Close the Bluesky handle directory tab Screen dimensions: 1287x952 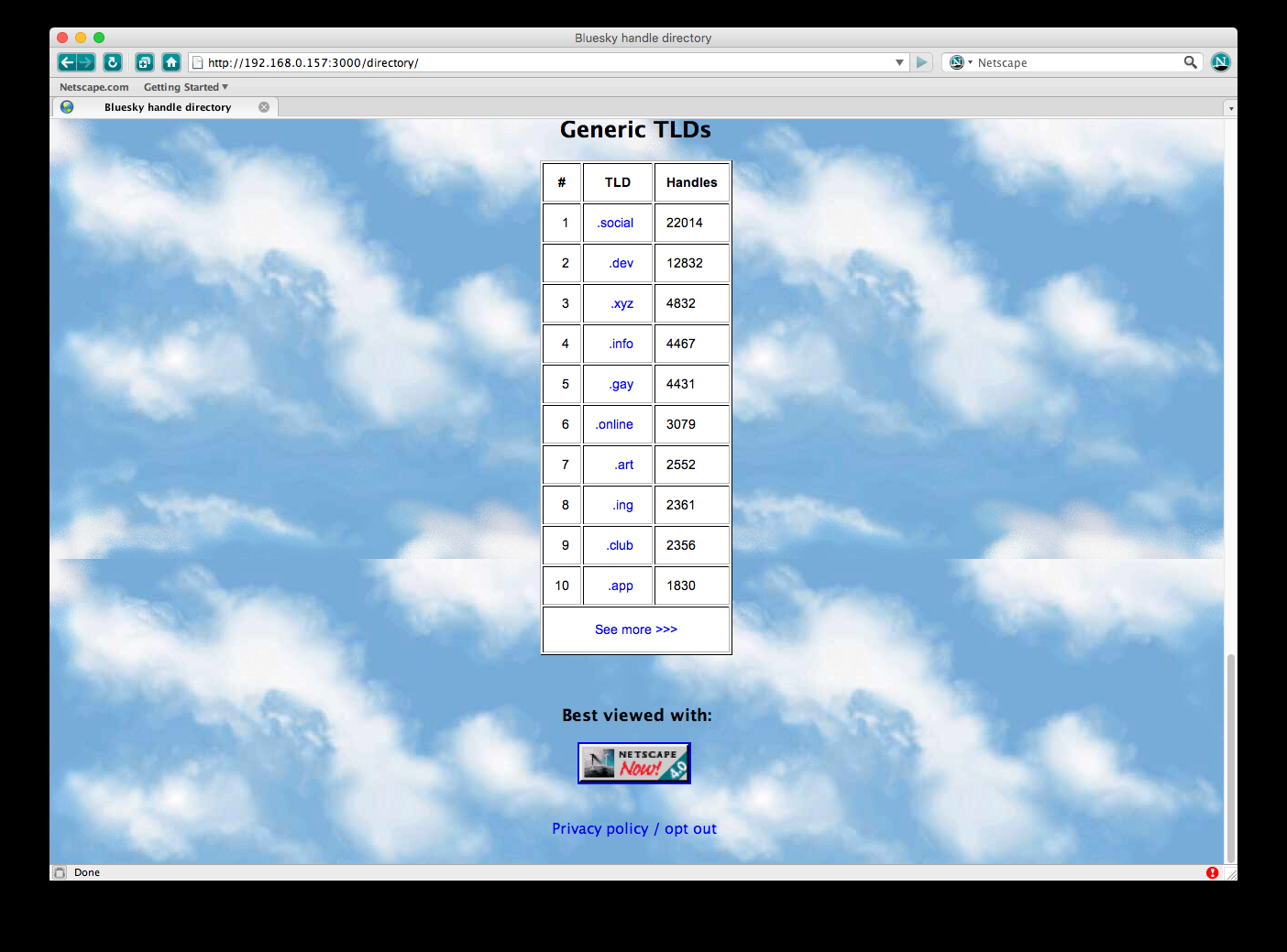pos(264,107)
